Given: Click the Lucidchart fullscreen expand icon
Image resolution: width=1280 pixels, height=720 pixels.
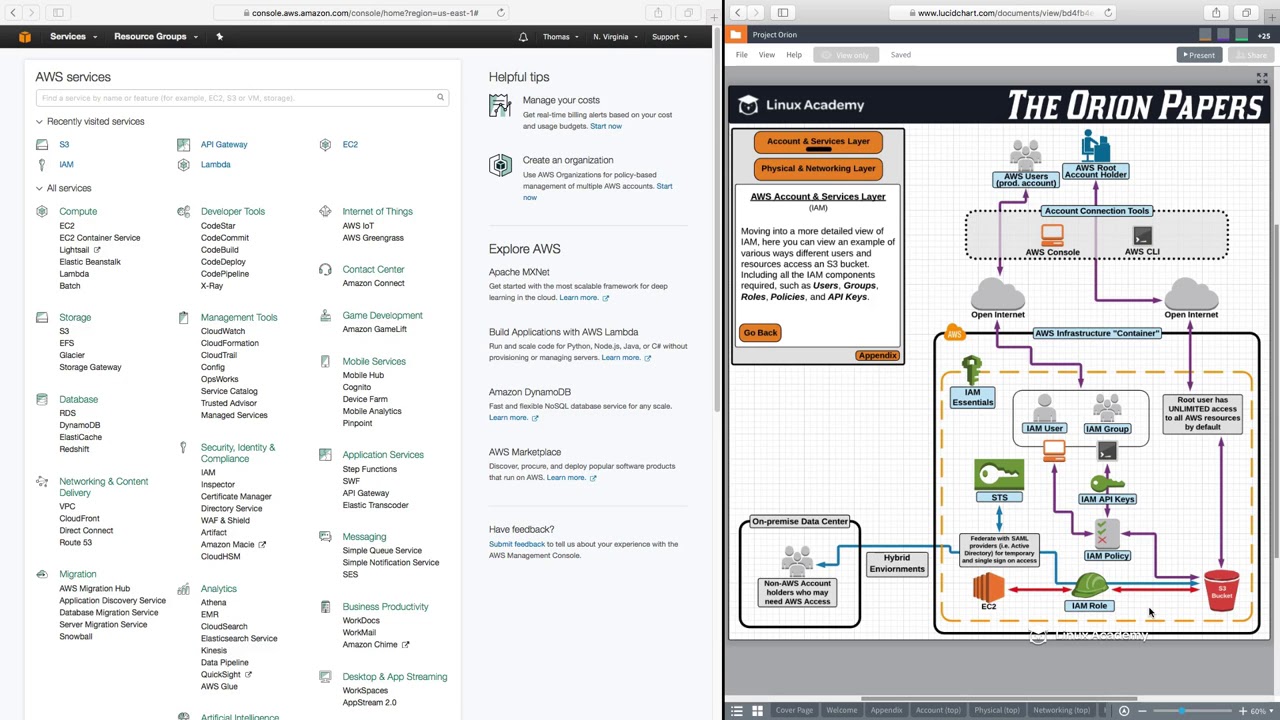Looking at the screenshot, I should click(1262, 78).
